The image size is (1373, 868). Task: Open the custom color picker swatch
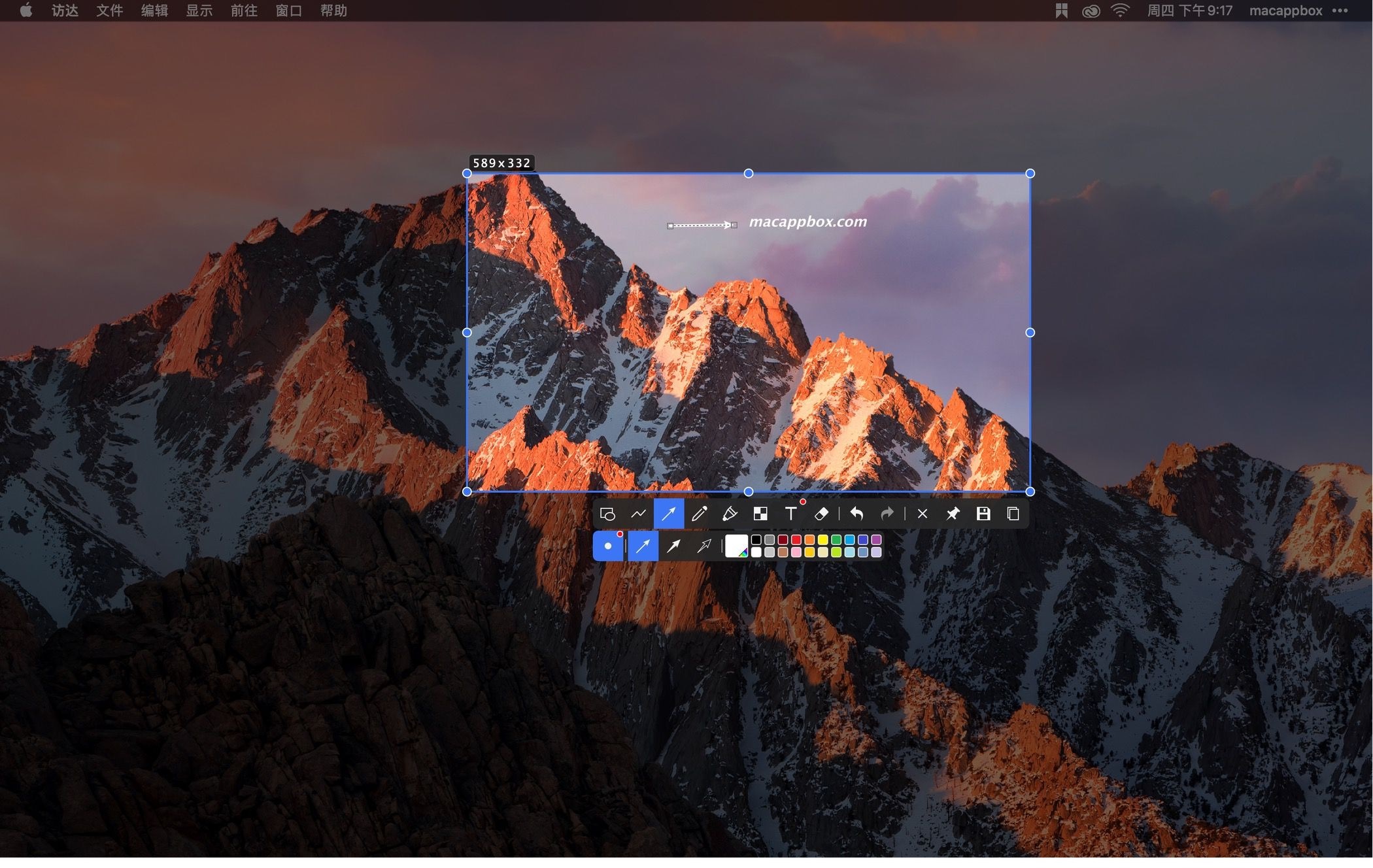click(x=736, y=546)
